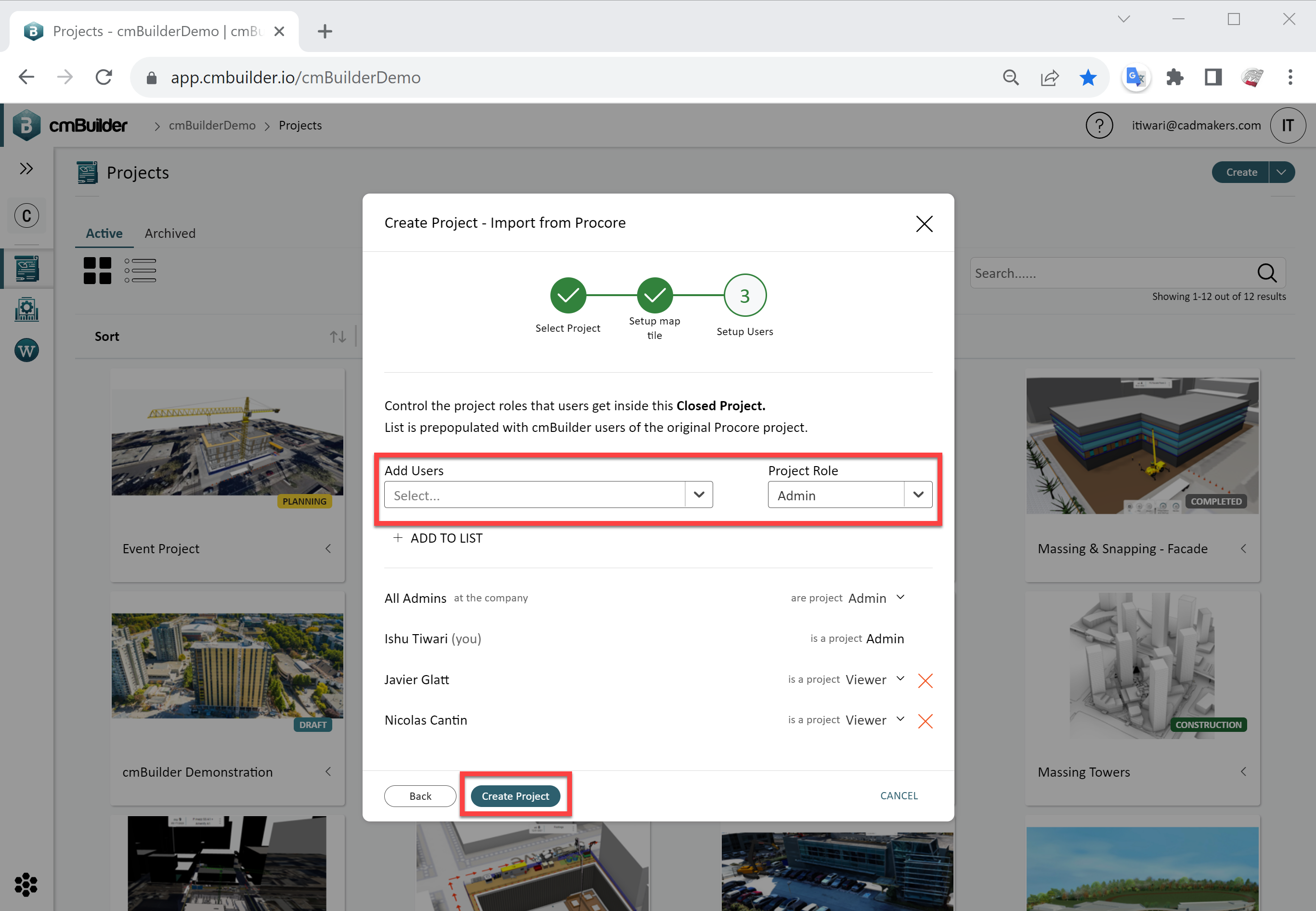1316x911 pixels.
Task: Click ADD TO LIST
Action: coord(438,538)
